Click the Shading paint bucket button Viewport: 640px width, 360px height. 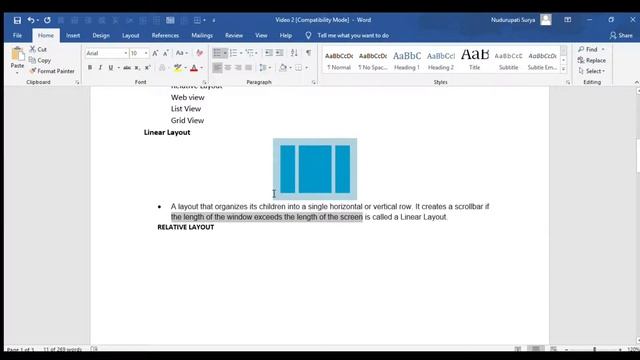[283, 68]
